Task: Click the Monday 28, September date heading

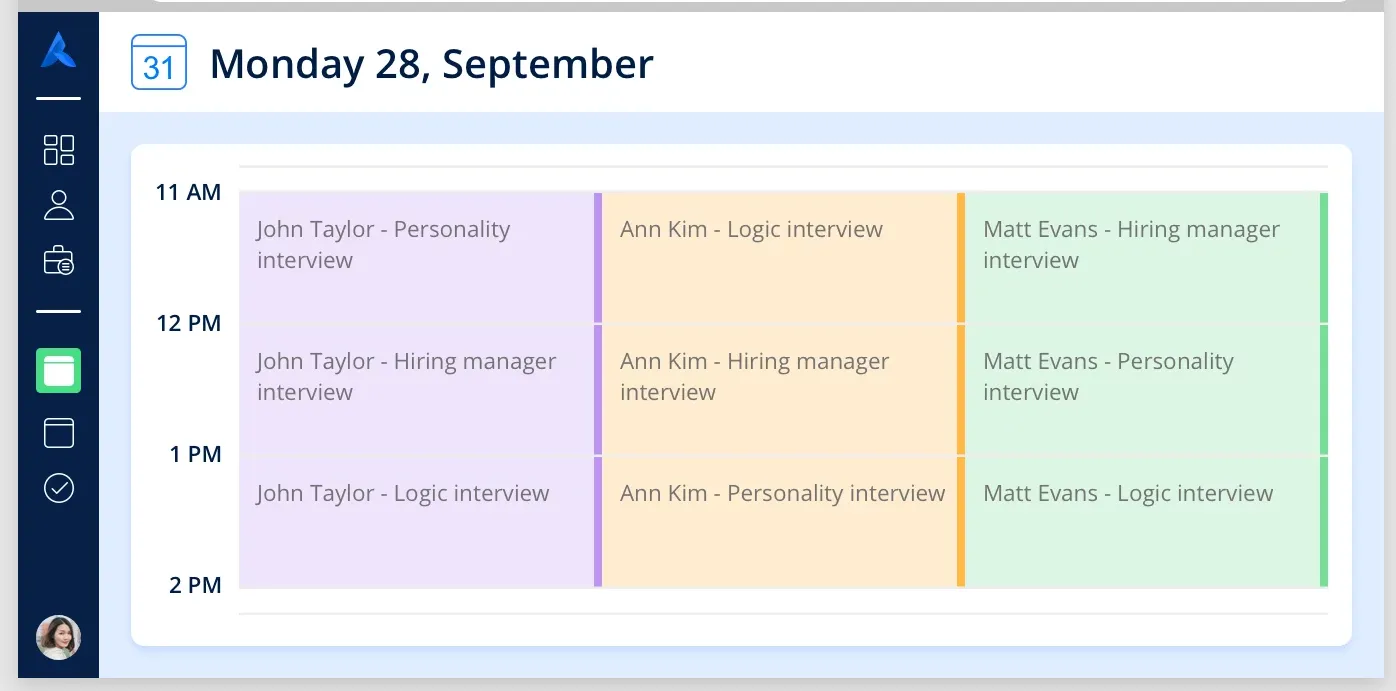Action: [431, 64]
